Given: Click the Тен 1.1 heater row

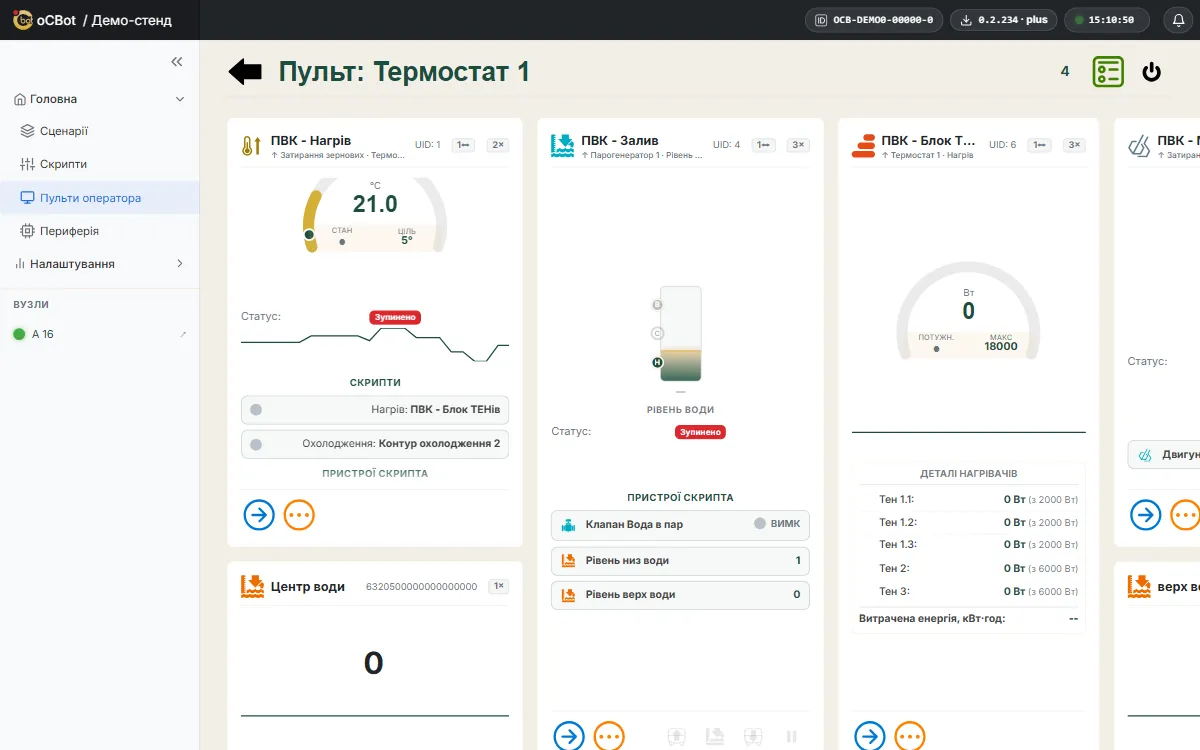Looking at the screenshot, I should [968, 499].
